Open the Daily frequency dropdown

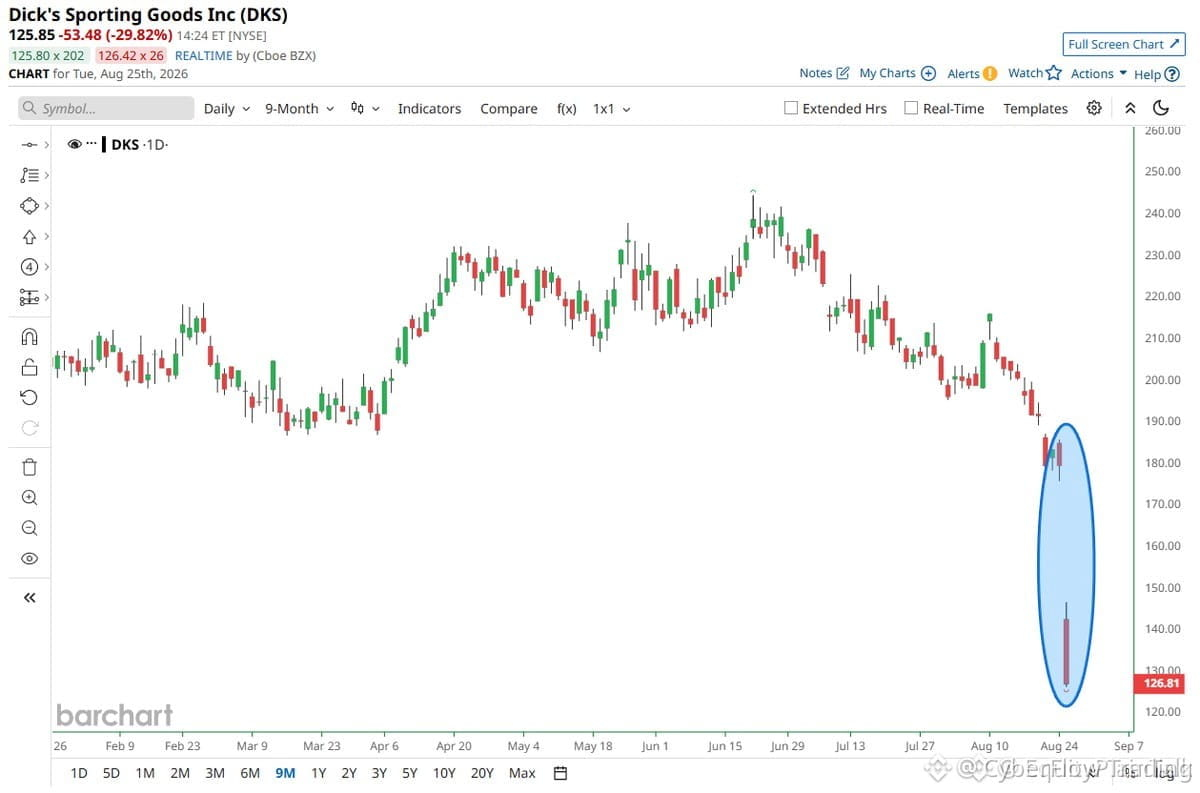226,108
